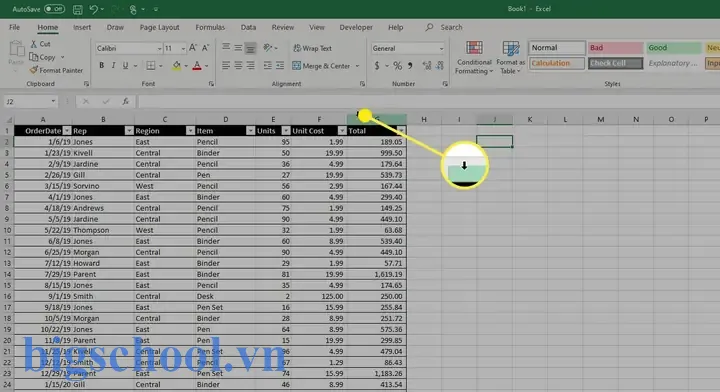
Task: Increase decimal places
Action: (x=427, y=66)
